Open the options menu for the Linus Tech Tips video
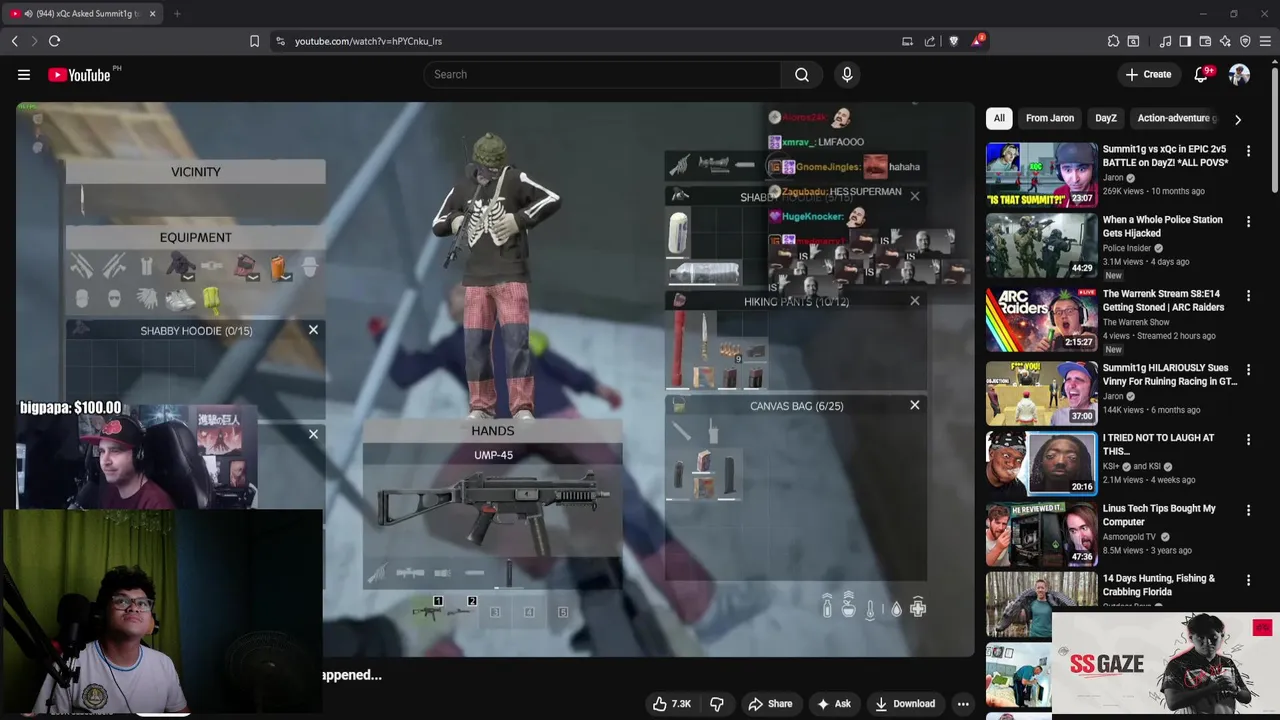Image resolution: width=1280 pixels, height=720 pixels. (1248, 510)
